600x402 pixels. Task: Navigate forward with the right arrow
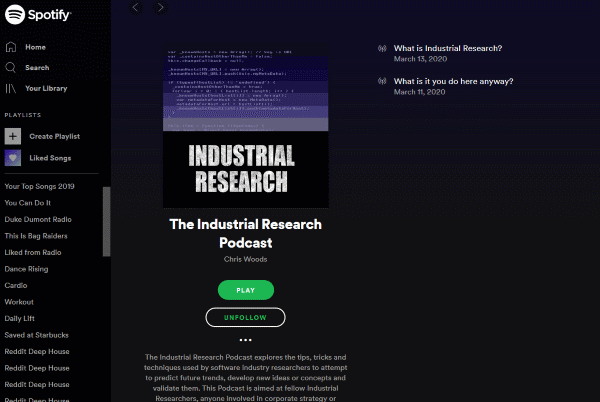pos(160,7)
